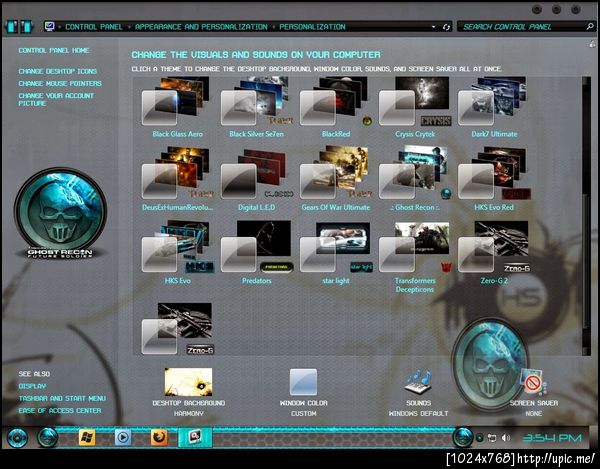Select the Predators theme
Viewport: 600px width, 469px height.
[256, 252]
